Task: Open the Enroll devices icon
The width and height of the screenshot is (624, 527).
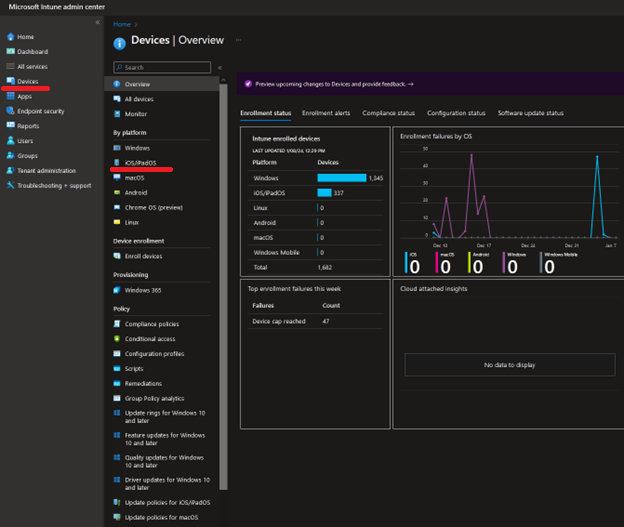Action: [117, 256]
